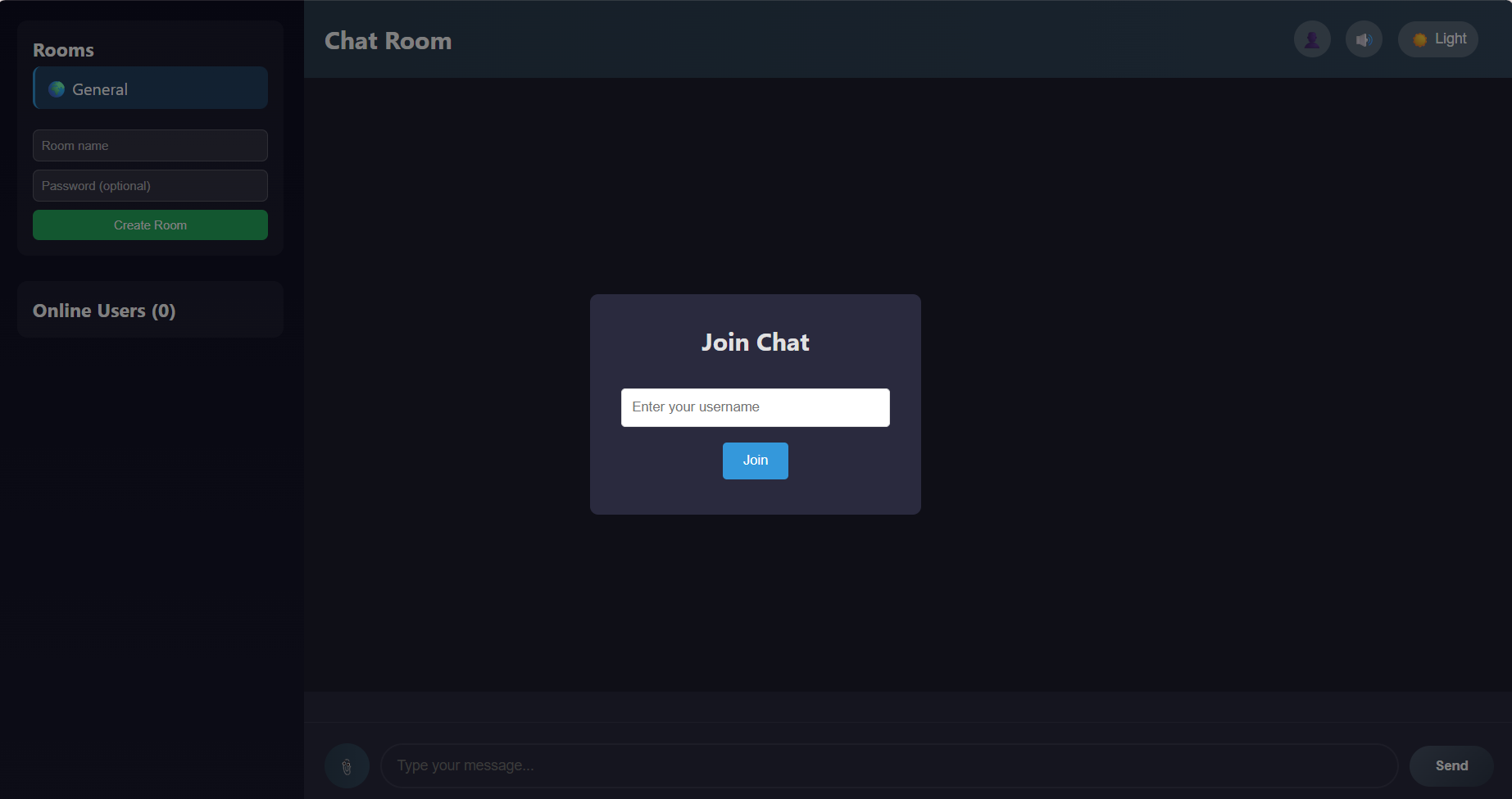Image resolution: width=1512 pixels, height=799 pixels.
Task: Click the Send button
Action: 1451,765
